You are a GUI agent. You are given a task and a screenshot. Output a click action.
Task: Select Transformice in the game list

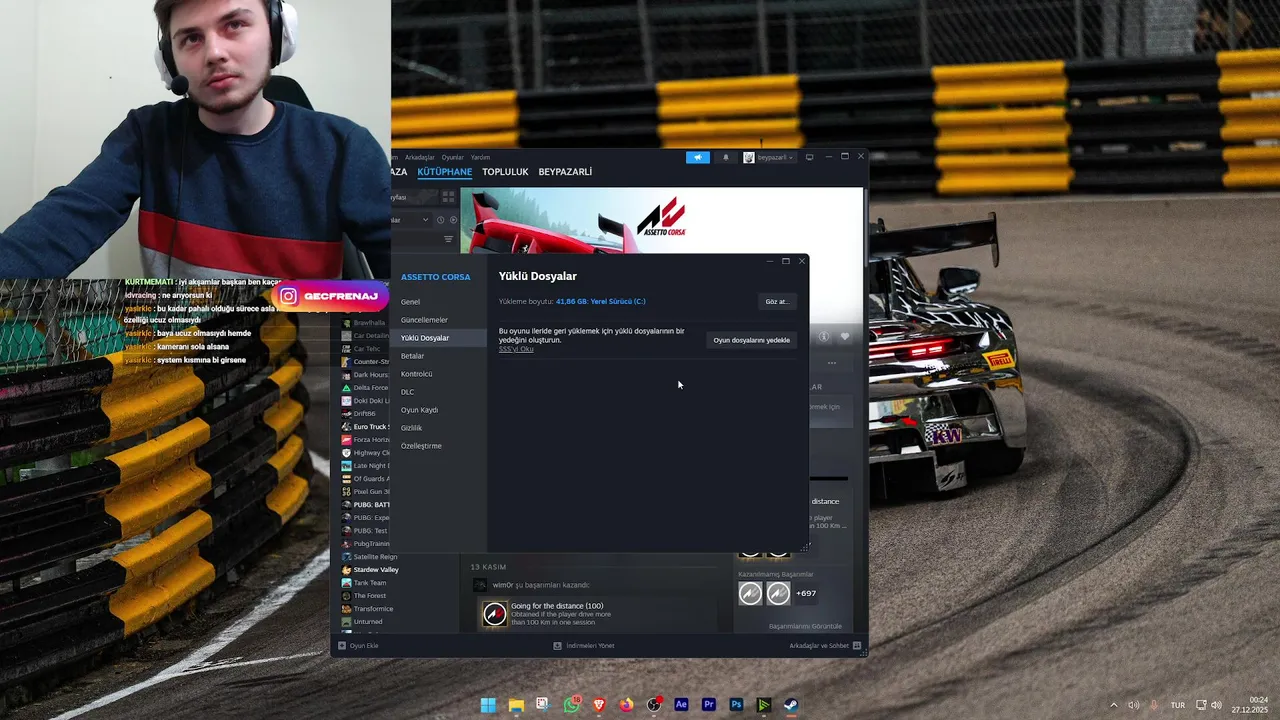point(368,609)
